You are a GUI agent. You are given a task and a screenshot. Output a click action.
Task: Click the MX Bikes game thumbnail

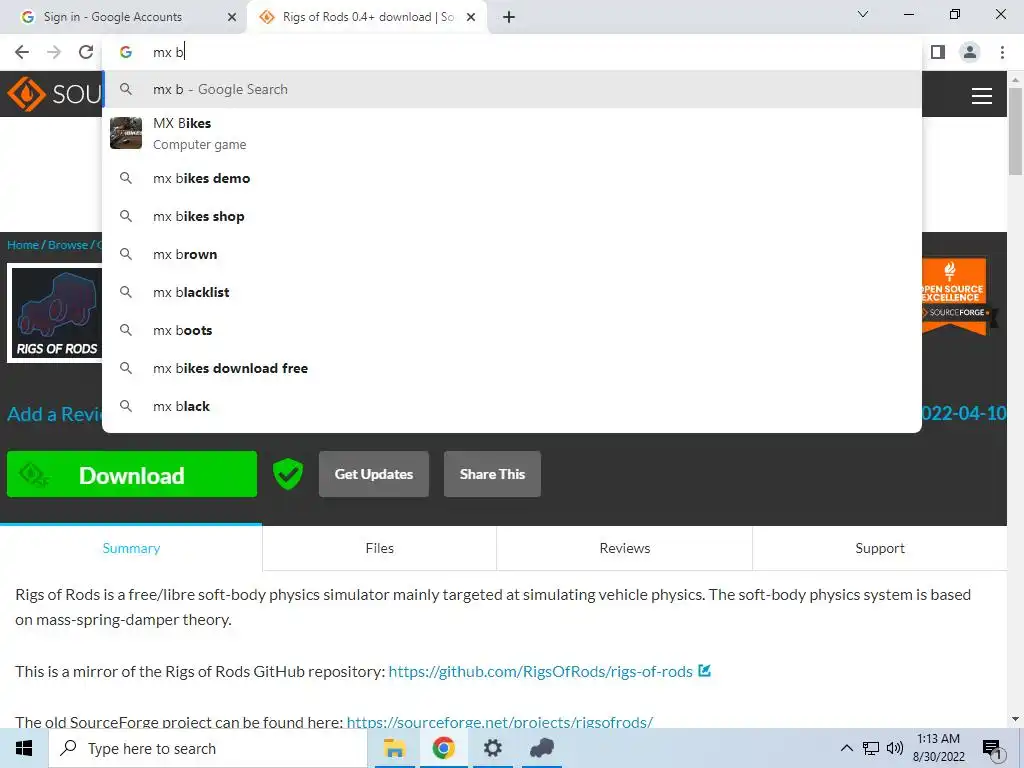pyautogui.click(x=125, y=133)
